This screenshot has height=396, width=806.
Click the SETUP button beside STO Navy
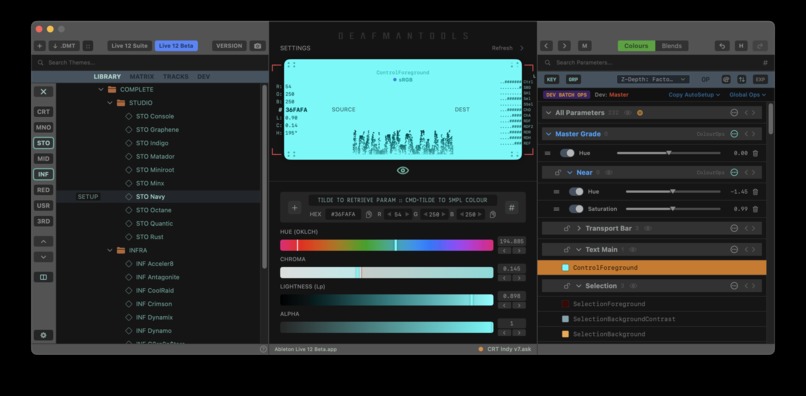(88, 196)
